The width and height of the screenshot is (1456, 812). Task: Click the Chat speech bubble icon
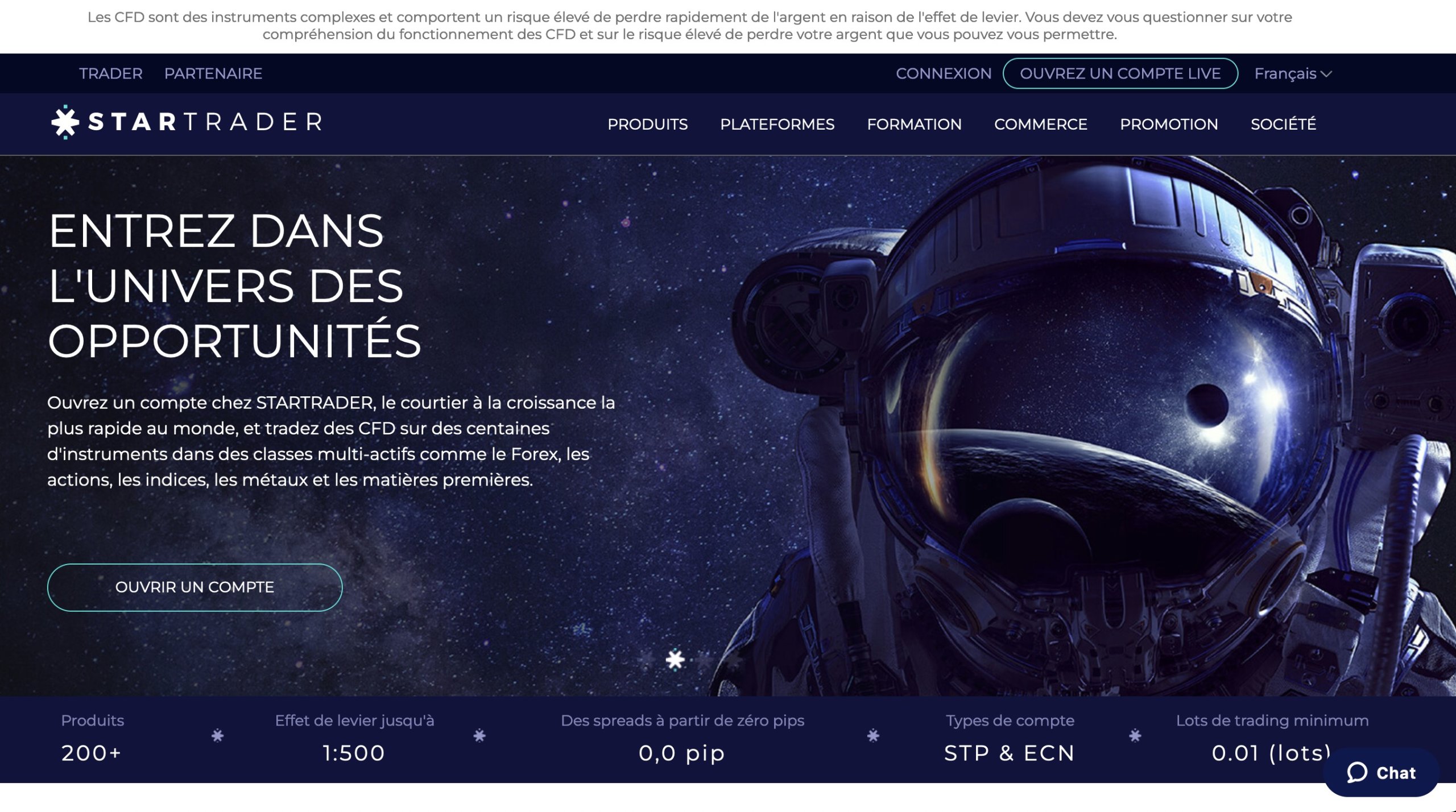click(1357, 772)
